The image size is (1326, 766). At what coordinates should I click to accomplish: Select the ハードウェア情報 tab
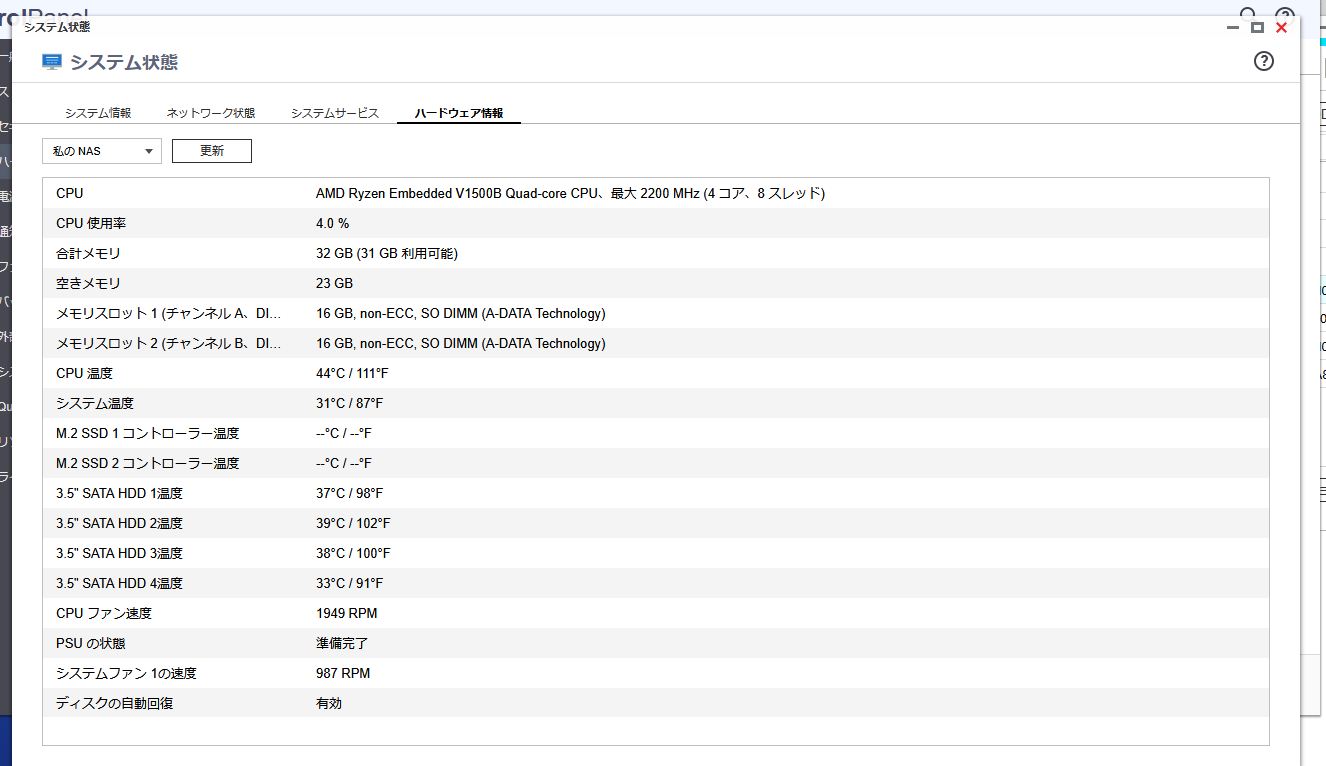point(459,113)
